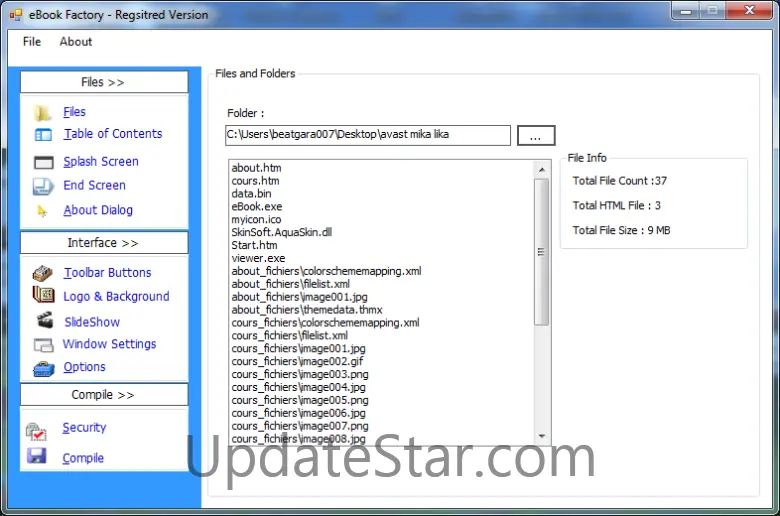Select cours_fichiers\image002.gif entry

297,362
